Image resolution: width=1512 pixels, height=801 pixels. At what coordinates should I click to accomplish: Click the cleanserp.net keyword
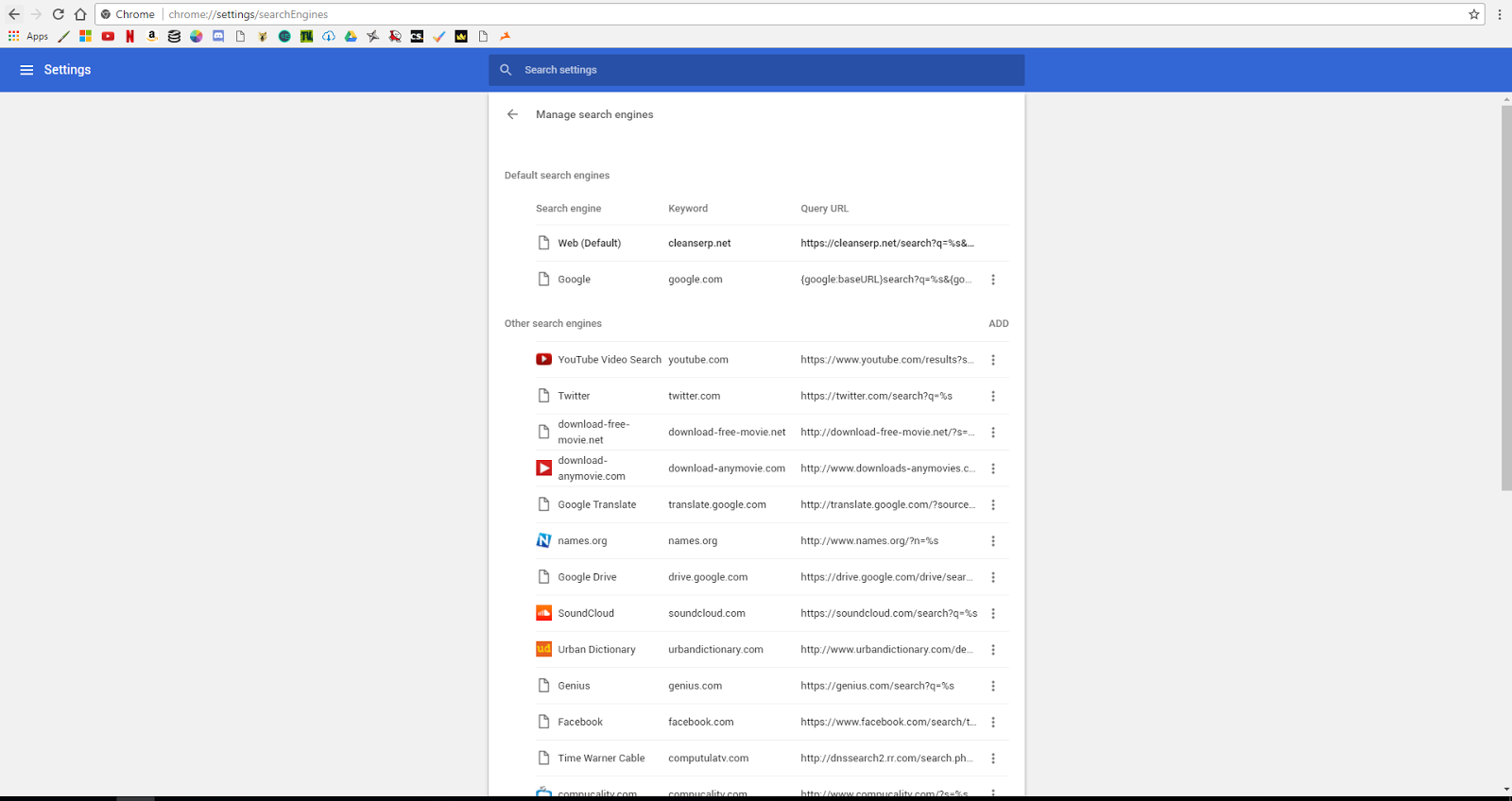pos(699,243)
